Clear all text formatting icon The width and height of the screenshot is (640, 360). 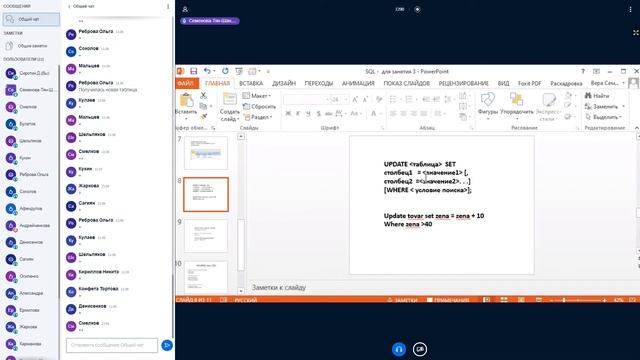379,99
